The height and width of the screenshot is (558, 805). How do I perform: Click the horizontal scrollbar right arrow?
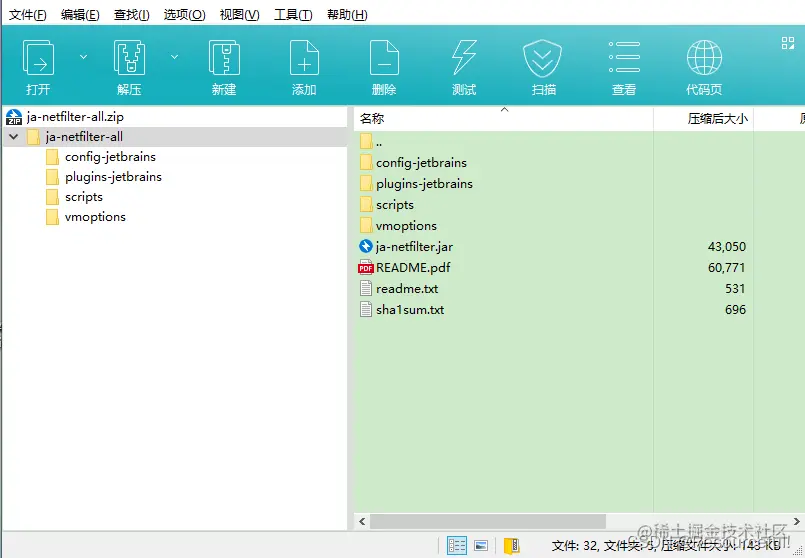796,522
